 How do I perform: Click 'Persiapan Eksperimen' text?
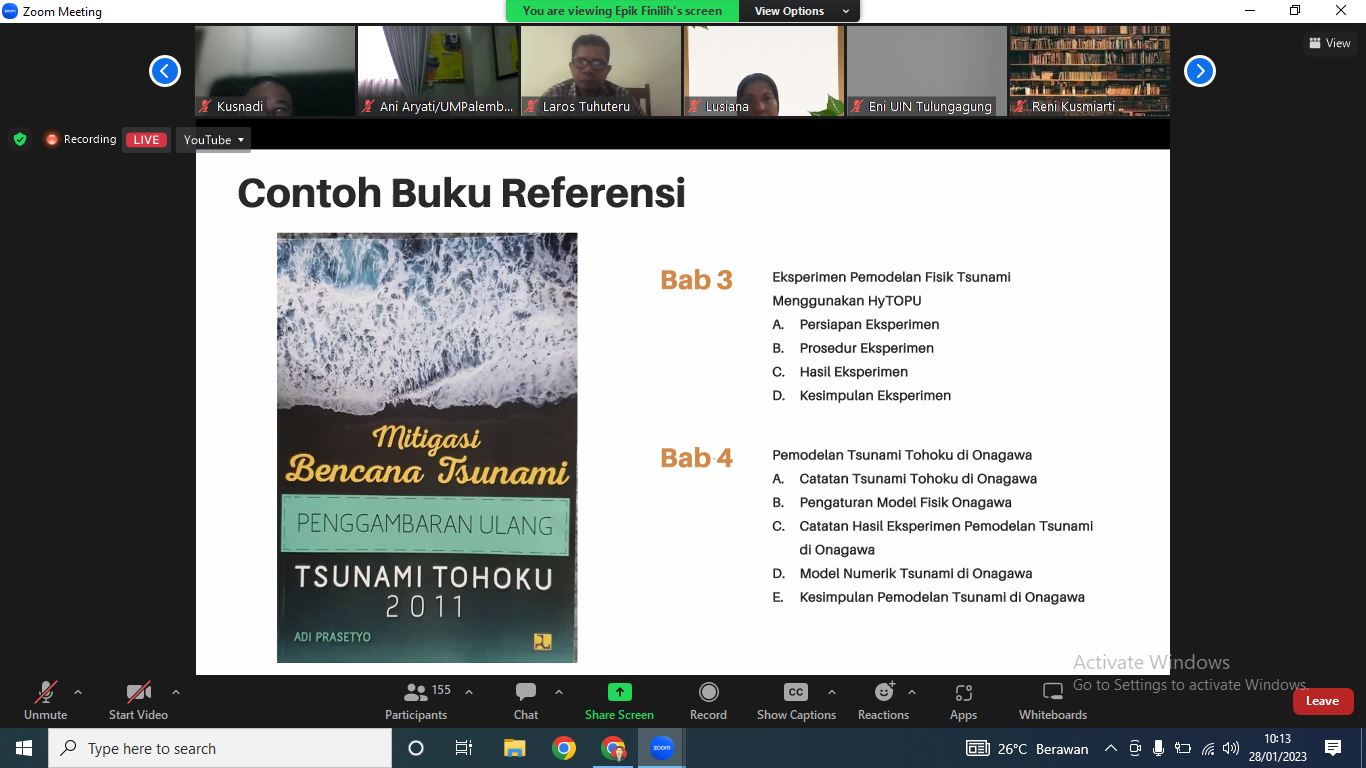click(x=869, y=324)
